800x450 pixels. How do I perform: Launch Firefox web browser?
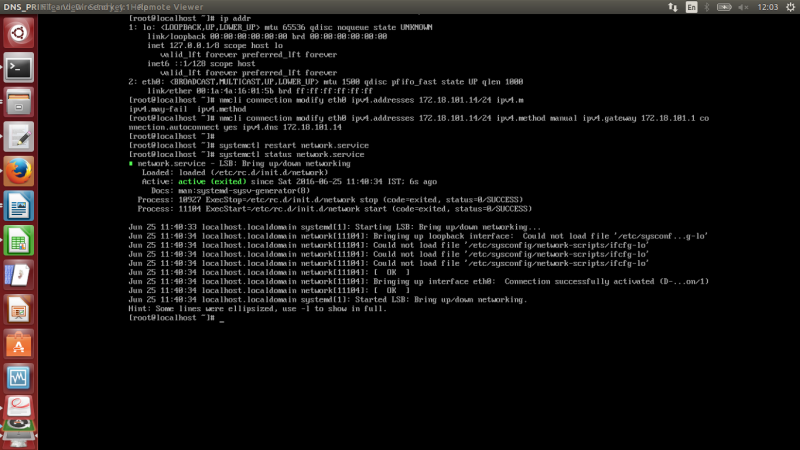click(x=19, y=171)
